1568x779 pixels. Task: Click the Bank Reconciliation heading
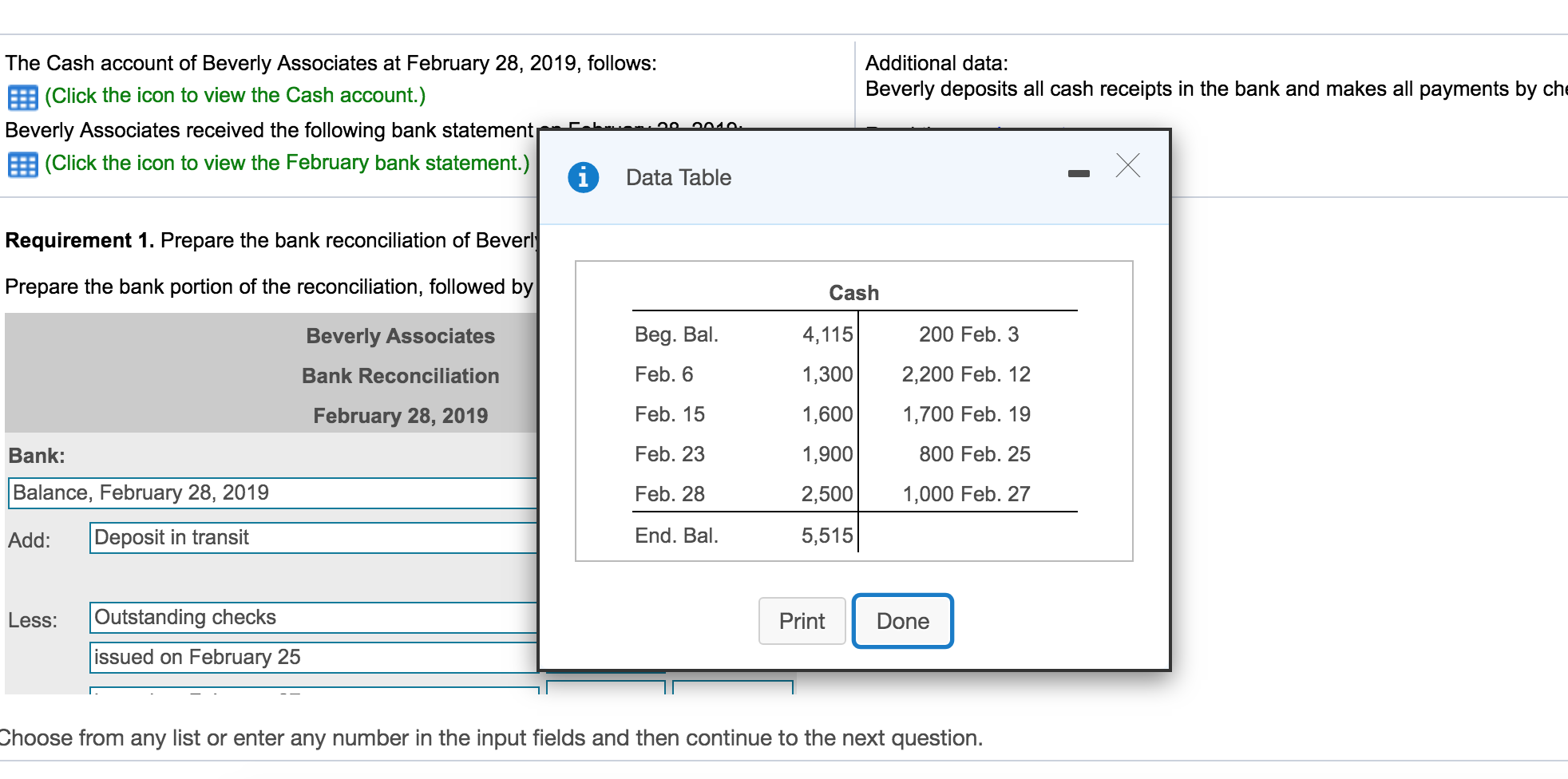400,375
